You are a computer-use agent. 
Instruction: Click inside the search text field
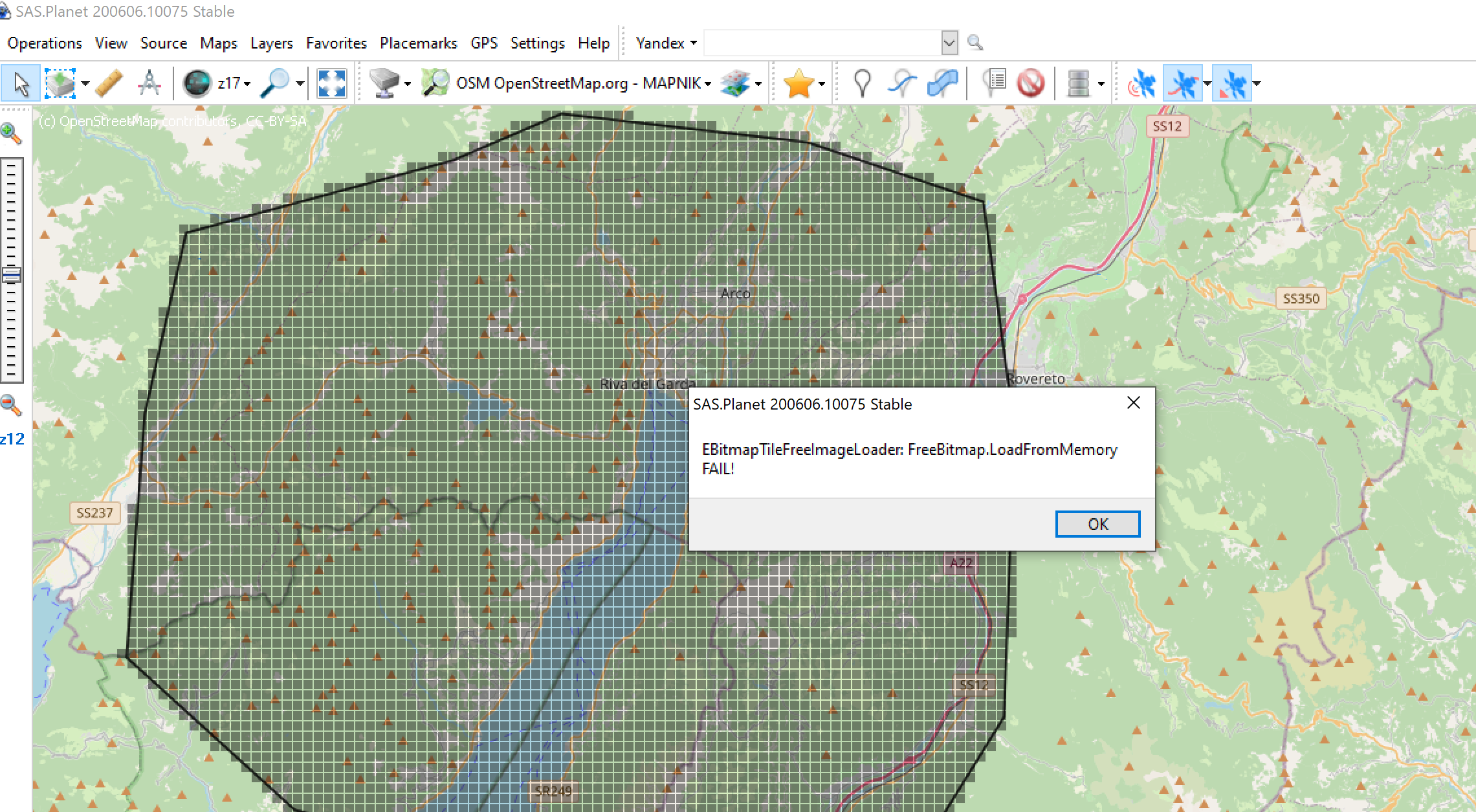[x=822, y=43]
